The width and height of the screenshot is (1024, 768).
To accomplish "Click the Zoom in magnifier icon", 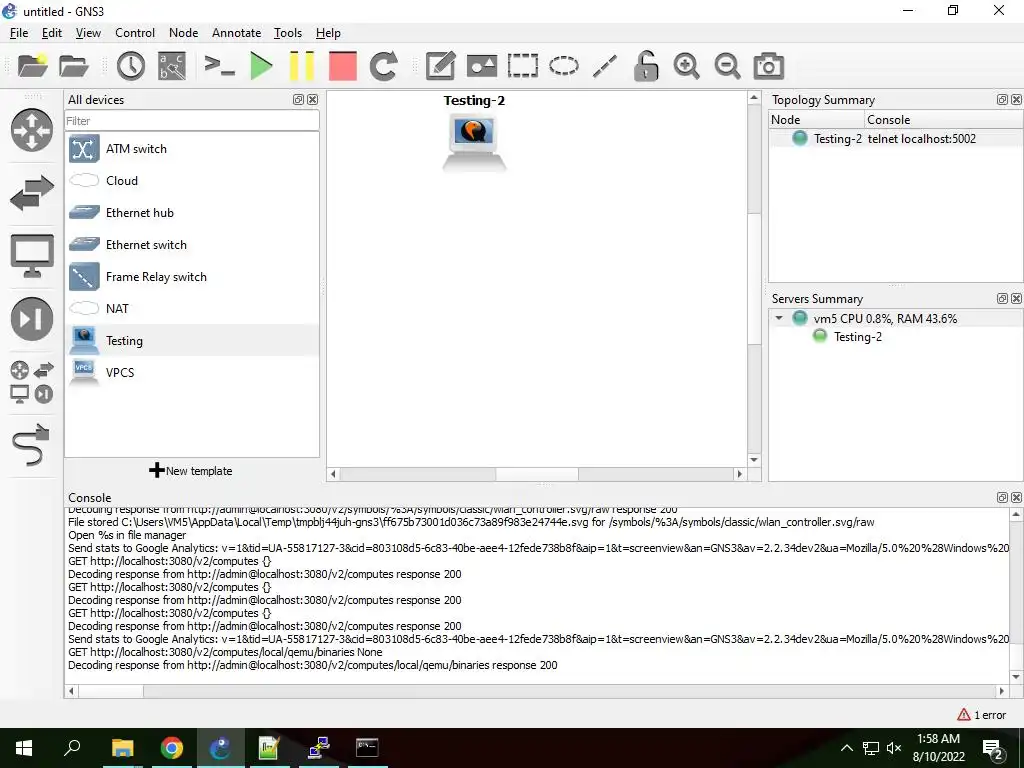I will click(x=686, y=66).
